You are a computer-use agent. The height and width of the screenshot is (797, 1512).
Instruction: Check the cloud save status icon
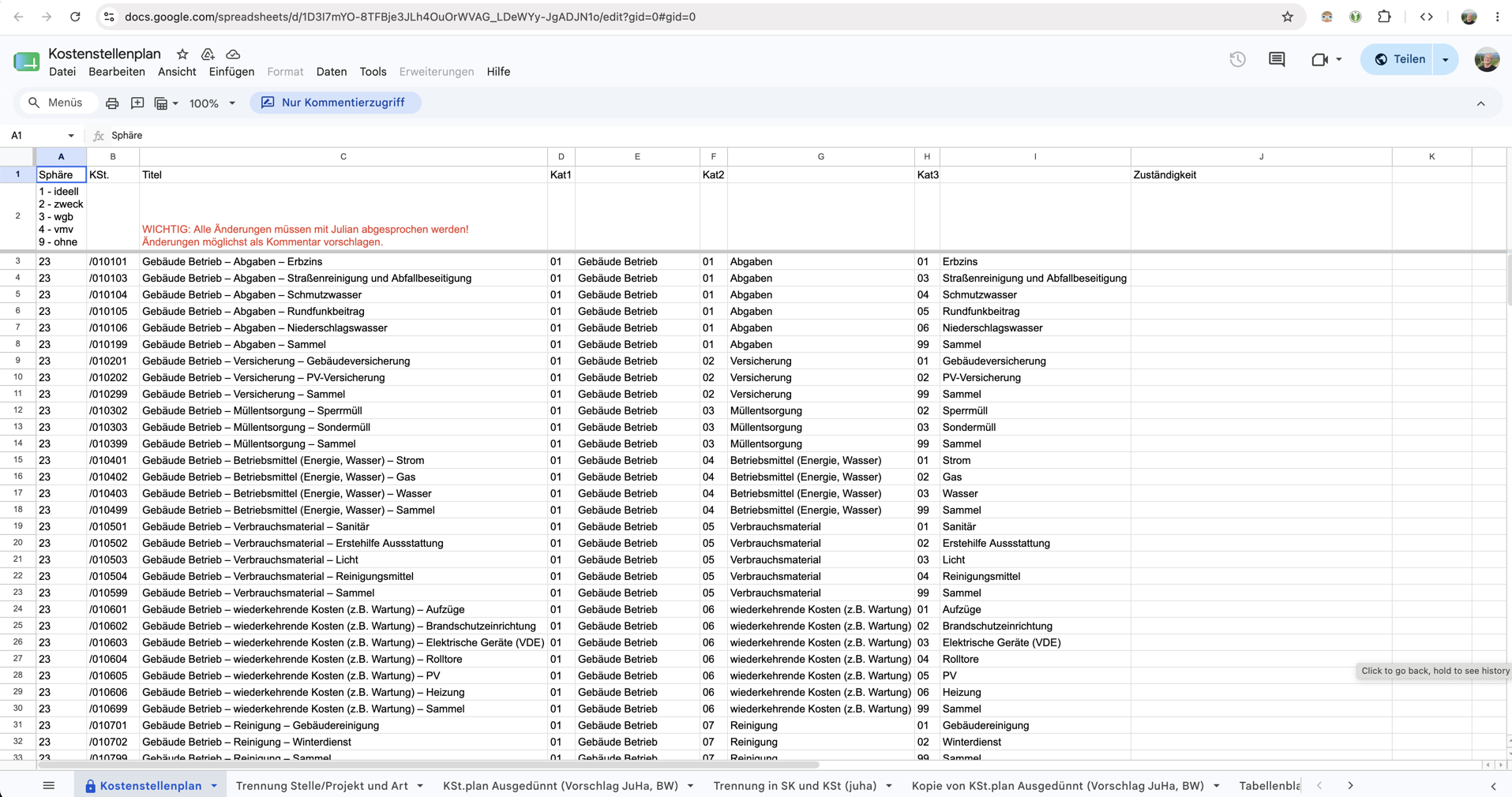tap(233, 54)
